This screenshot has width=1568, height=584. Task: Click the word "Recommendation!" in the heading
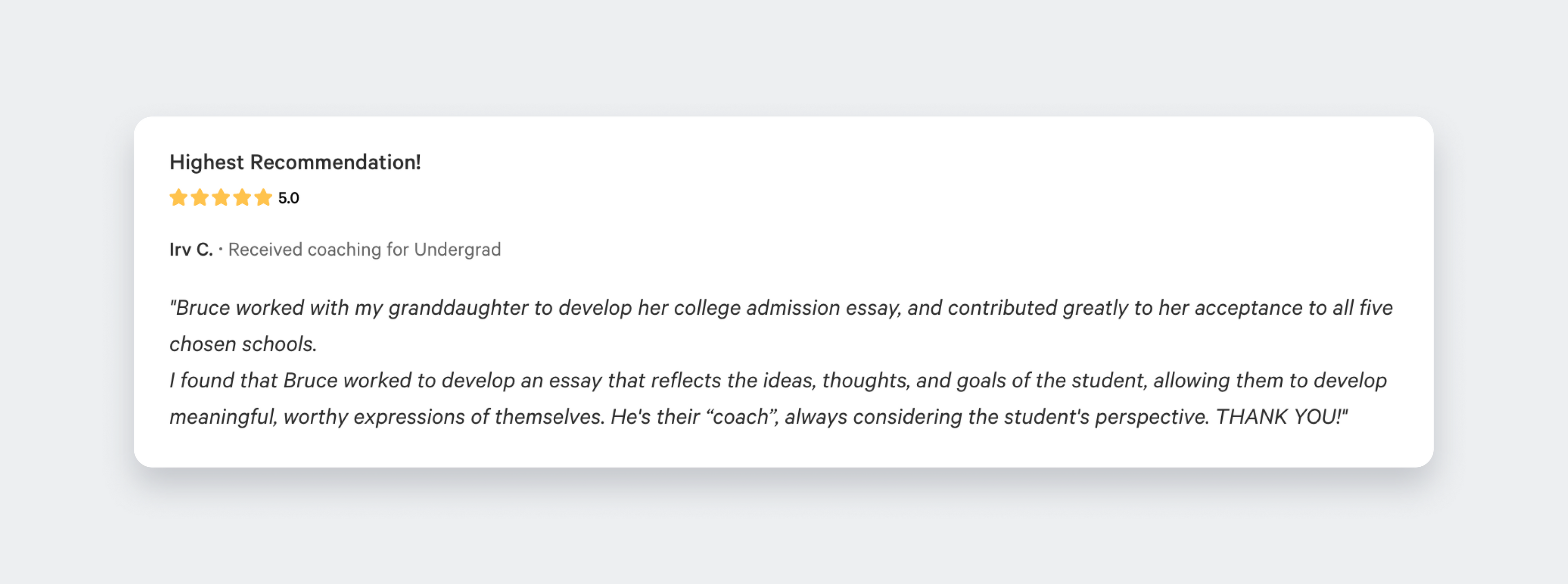tap(335, 163)
